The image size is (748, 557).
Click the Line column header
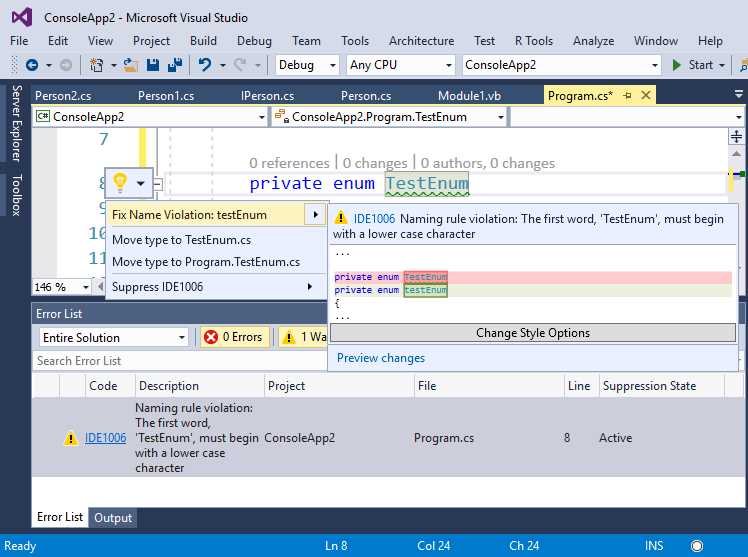(579, 386)
